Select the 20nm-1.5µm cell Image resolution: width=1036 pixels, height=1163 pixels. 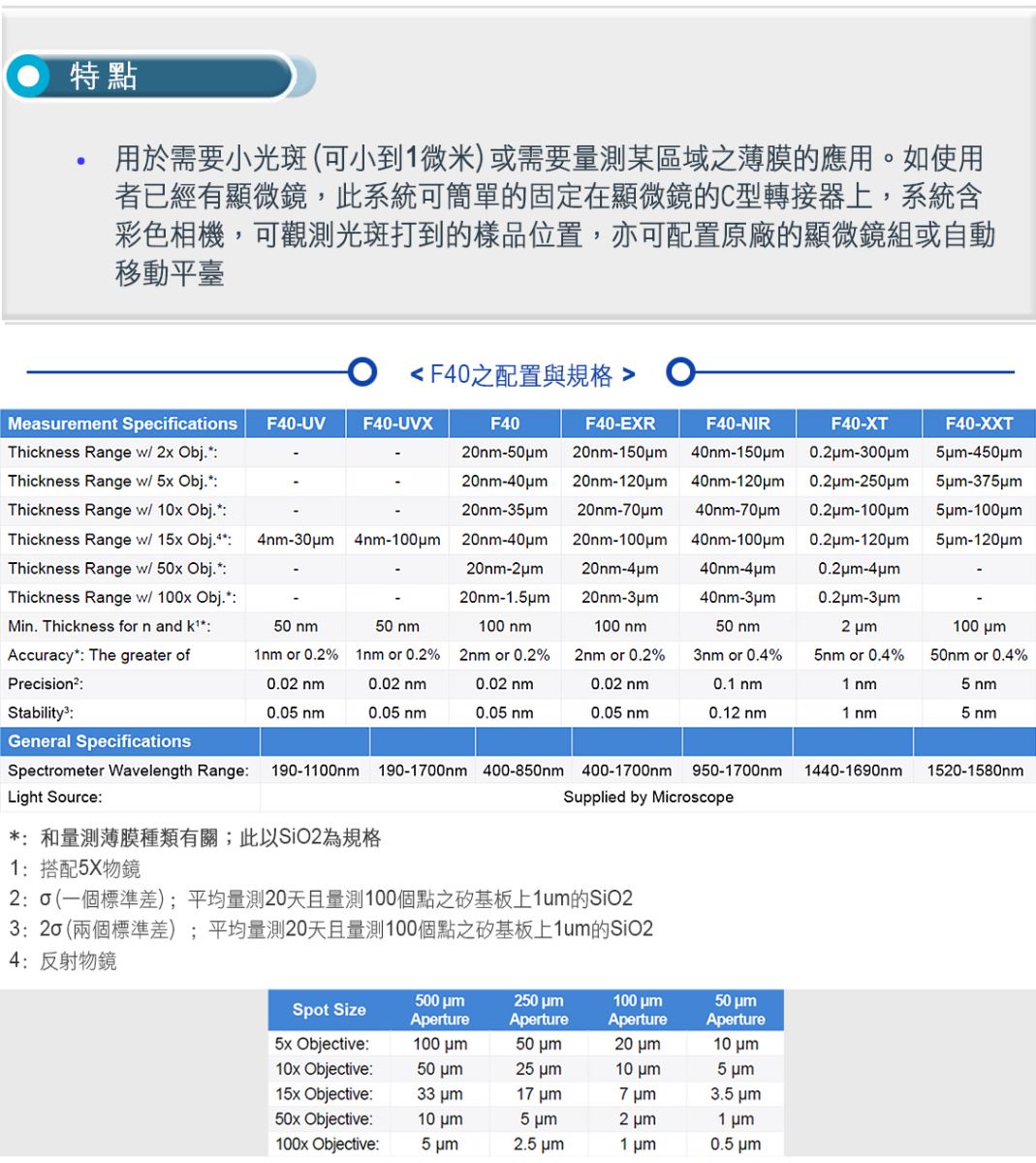pyautogui.click(x=505, y=598)
